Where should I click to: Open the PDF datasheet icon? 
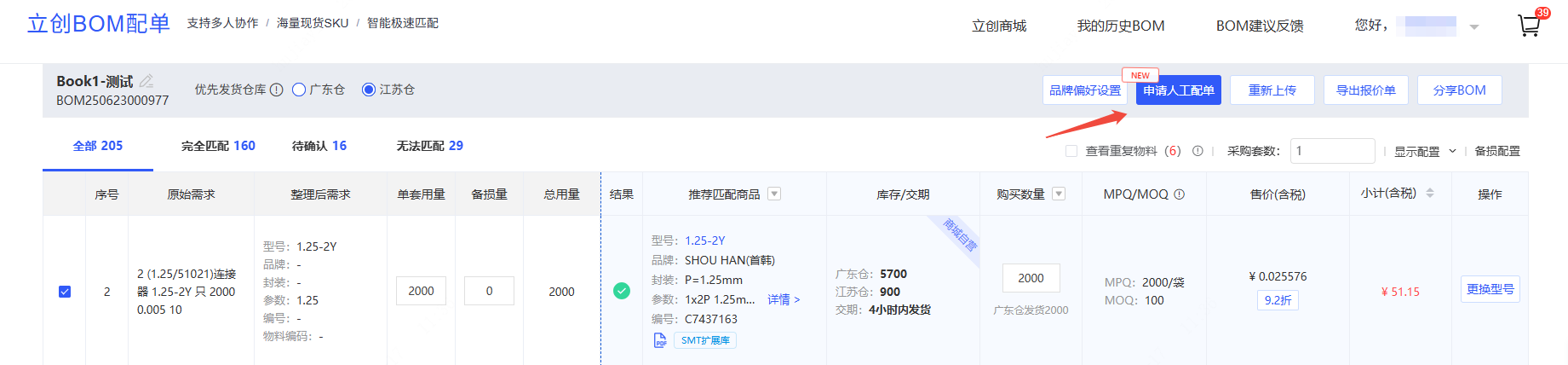[660, 340]
